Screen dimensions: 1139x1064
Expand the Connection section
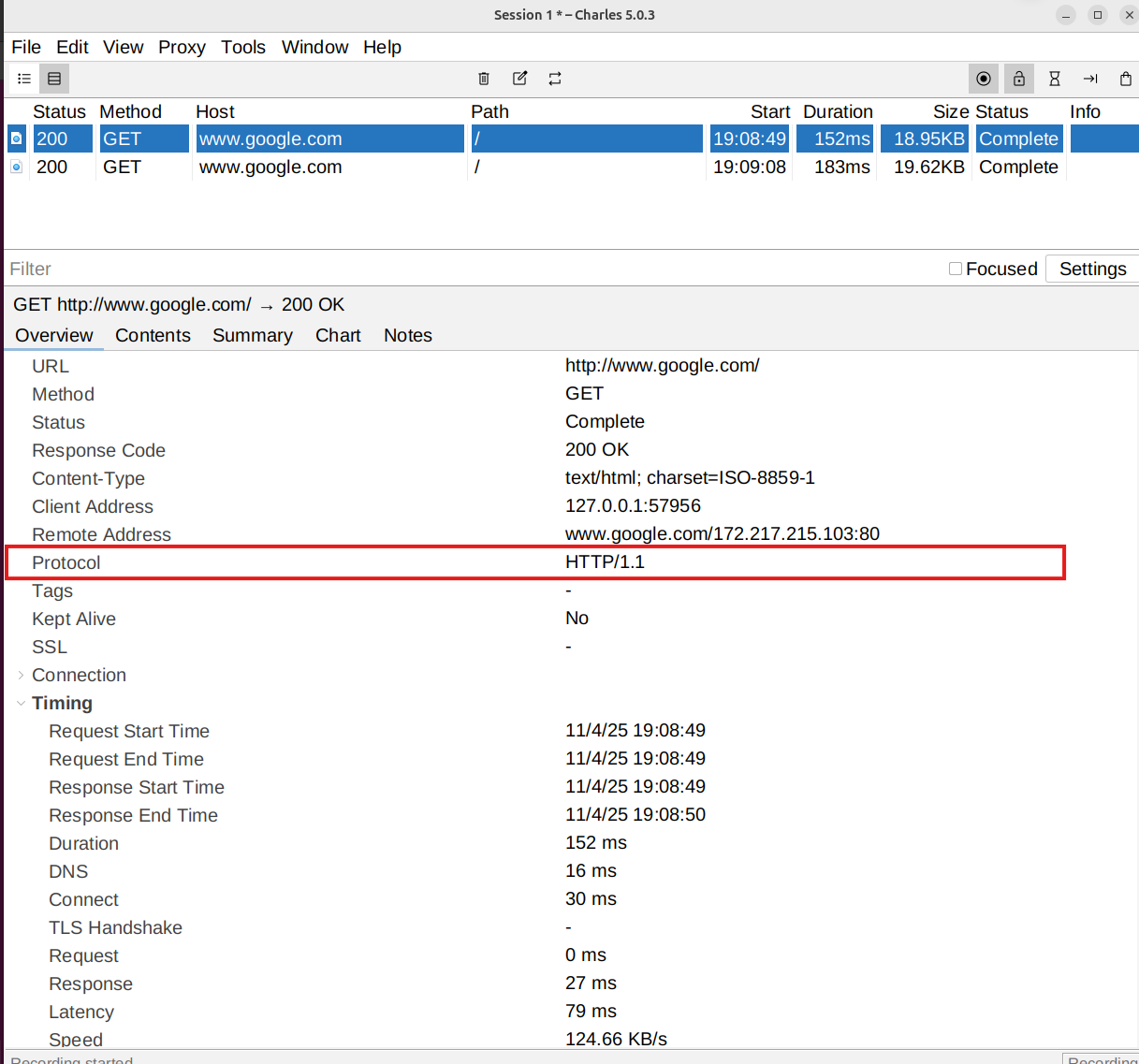point(21,675)
